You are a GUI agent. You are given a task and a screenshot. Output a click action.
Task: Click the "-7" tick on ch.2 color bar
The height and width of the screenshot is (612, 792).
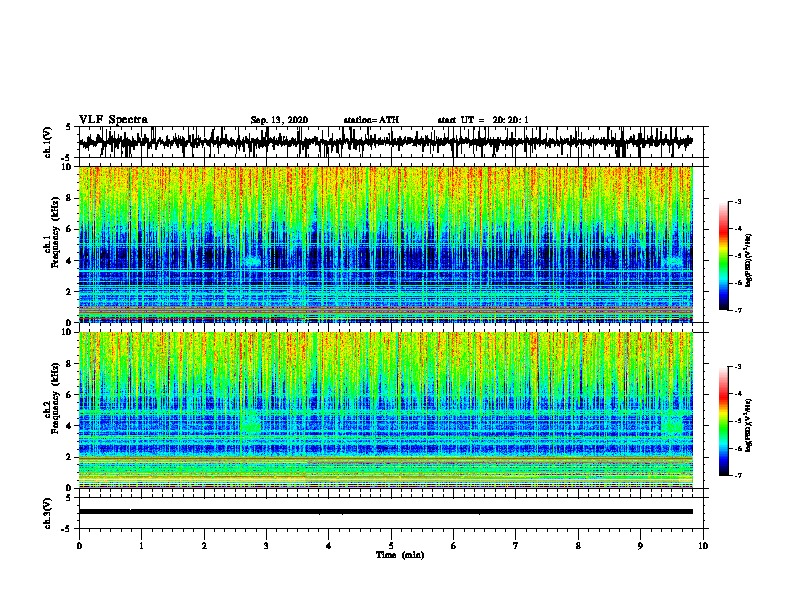tap(738, 475)
